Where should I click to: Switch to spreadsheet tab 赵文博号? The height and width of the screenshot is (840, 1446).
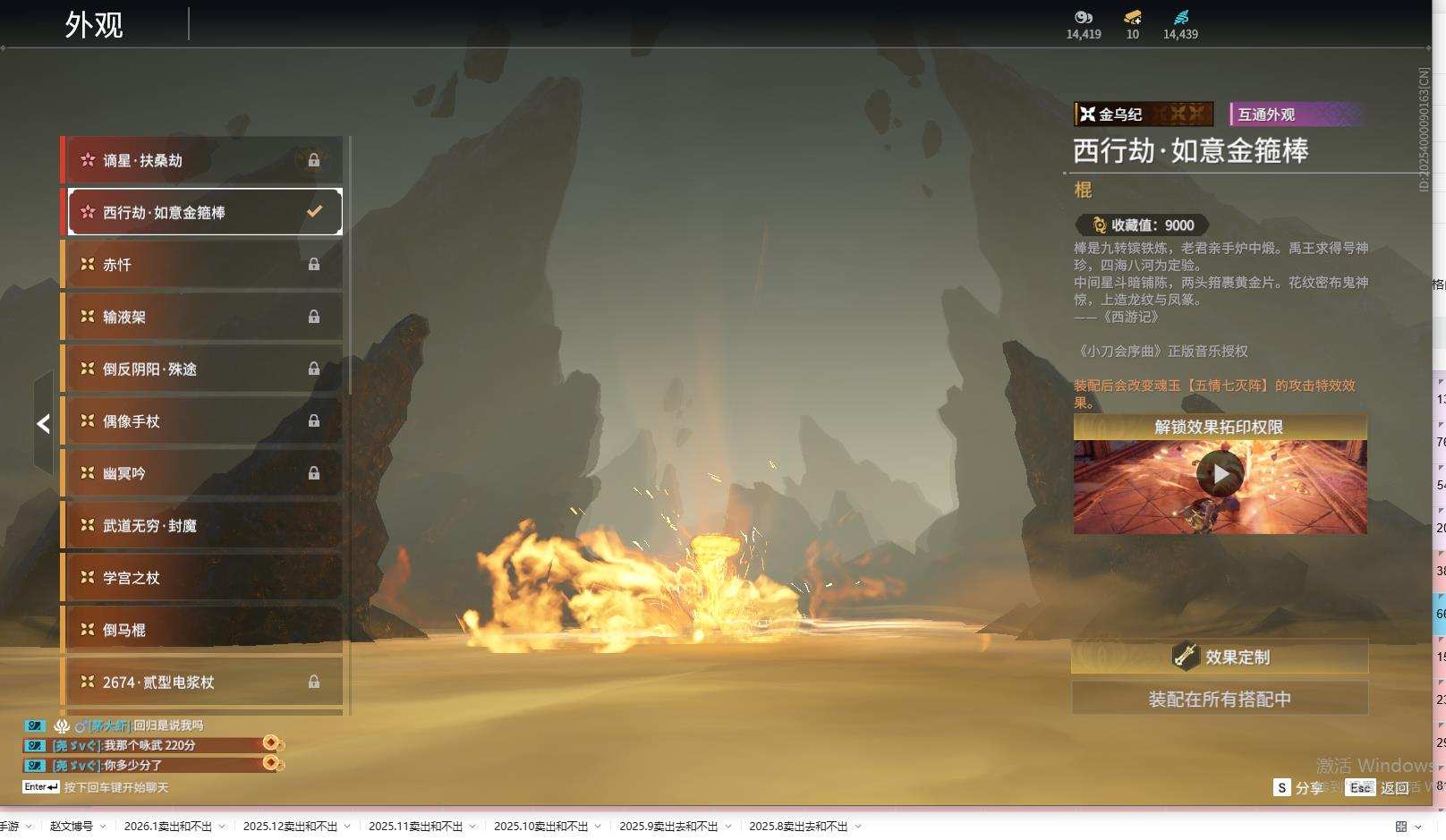pos(72,827)
